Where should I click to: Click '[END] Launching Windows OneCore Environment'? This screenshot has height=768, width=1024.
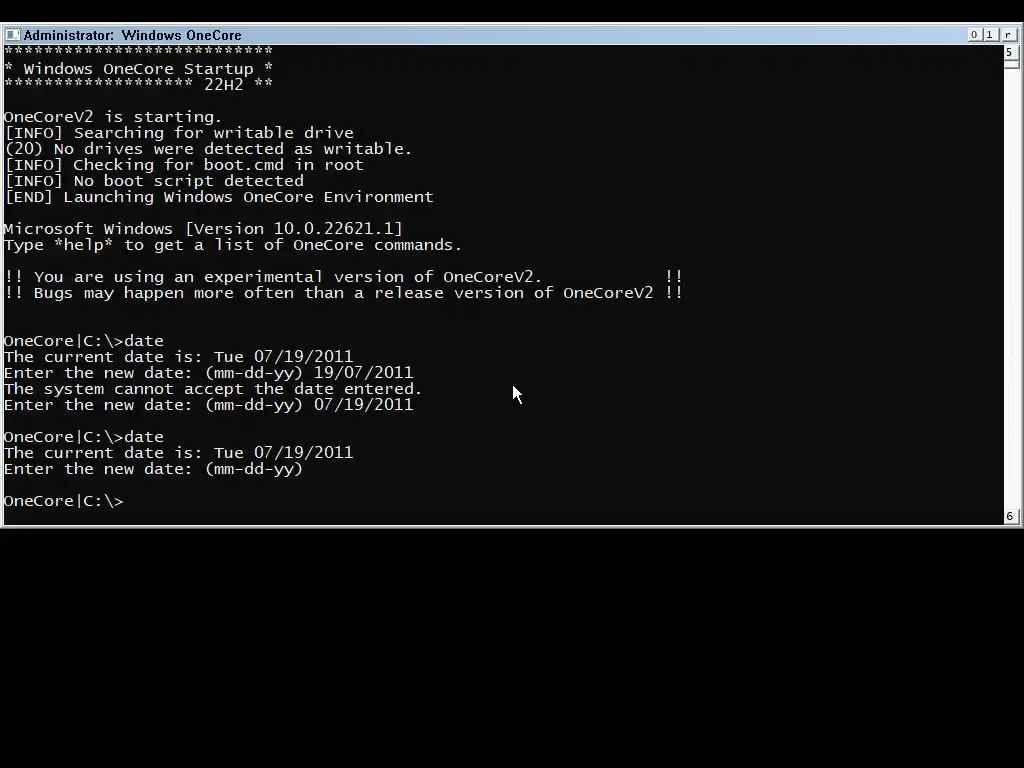[219, 197]
